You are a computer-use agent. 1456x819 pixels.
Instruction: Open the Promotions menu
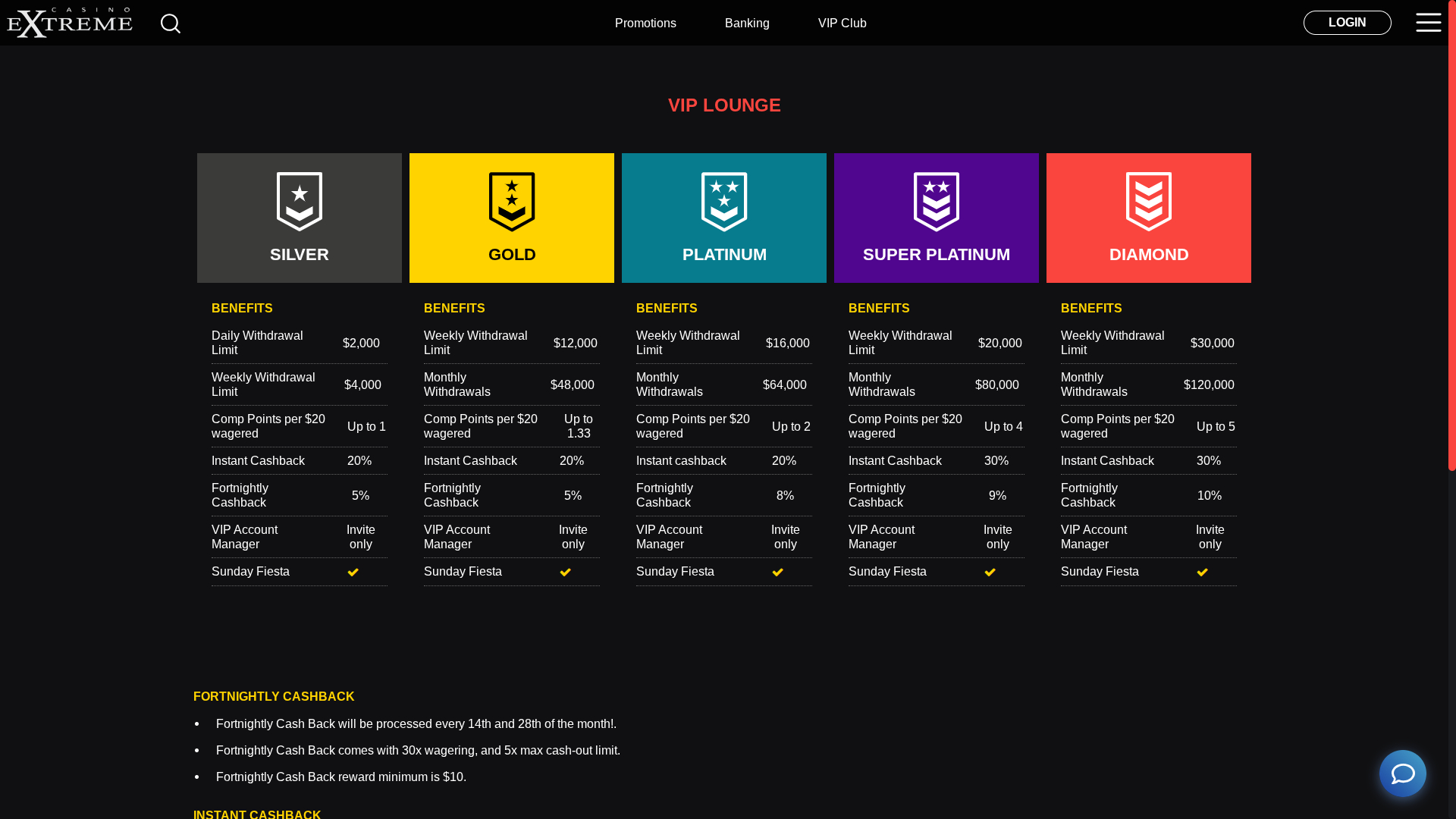(645, 23)
